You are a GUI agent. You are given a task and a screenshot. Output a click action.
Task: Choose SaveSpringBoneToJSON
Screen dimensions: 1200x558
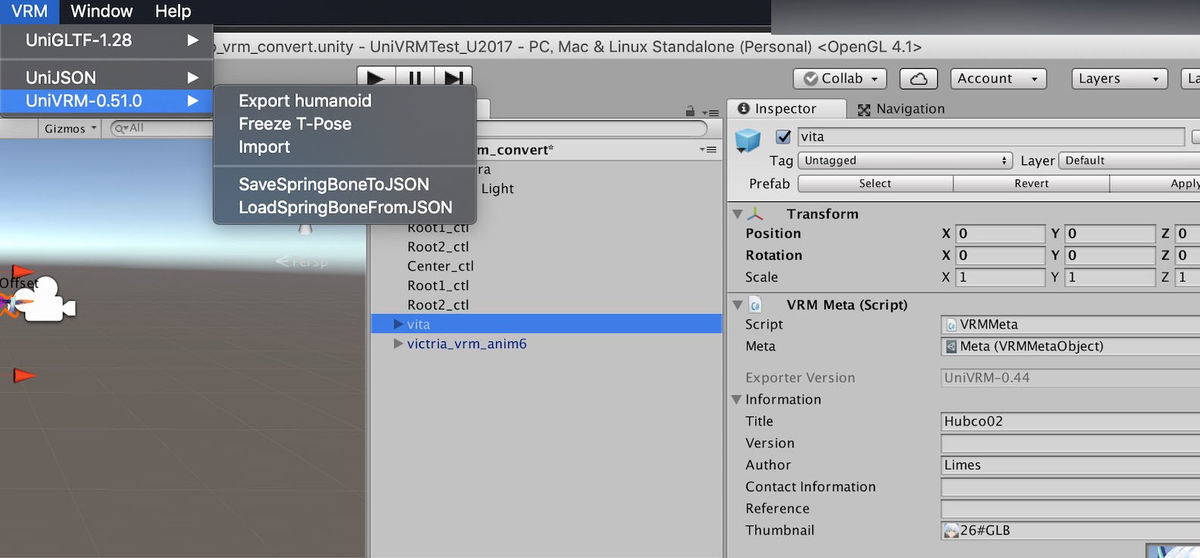pos(334,184)
